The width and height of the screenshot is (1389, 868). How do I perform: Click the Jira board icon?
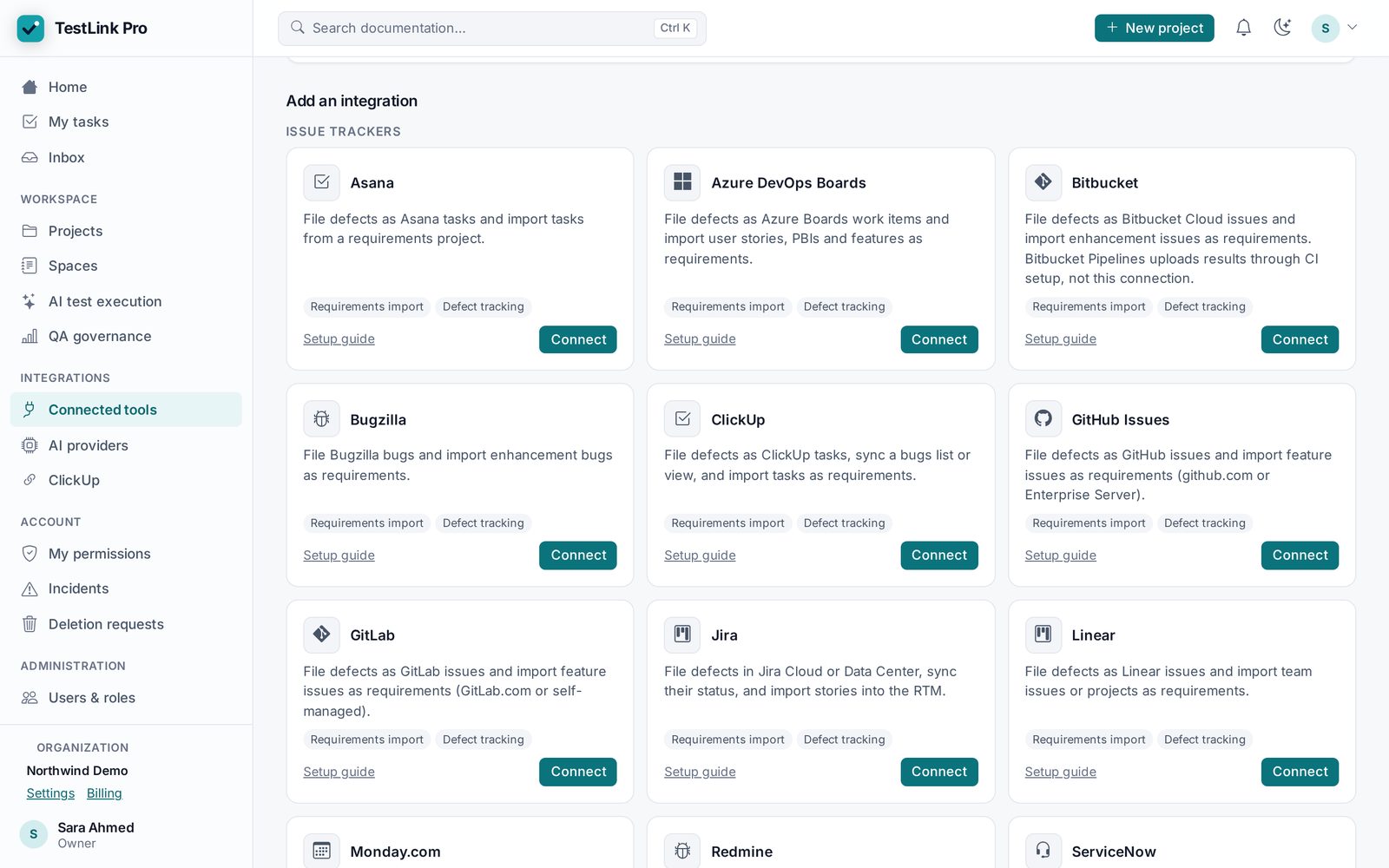tap(682, 635)
